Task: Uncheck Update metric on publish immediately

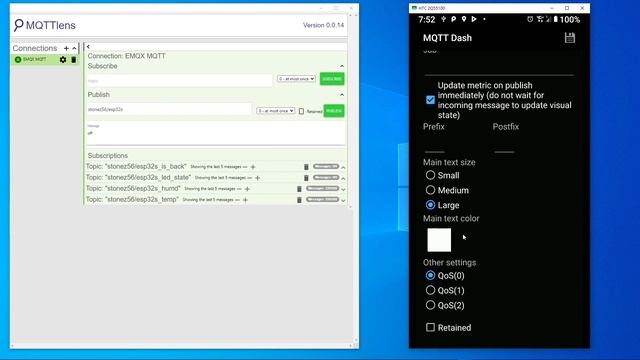Action: pyautogui.click(x=430, y=100)
